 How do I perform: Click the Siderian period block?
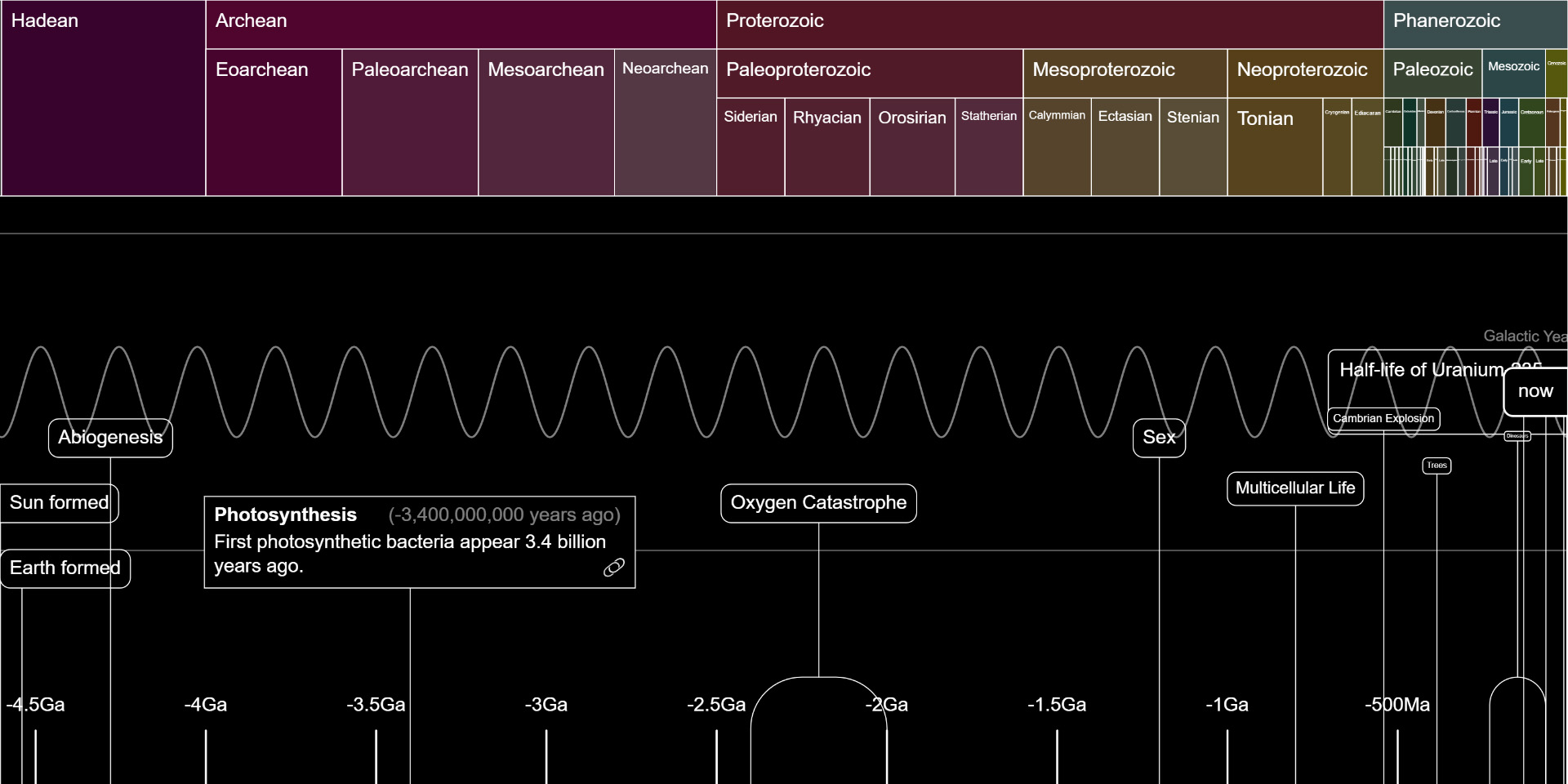pos(750,147)
